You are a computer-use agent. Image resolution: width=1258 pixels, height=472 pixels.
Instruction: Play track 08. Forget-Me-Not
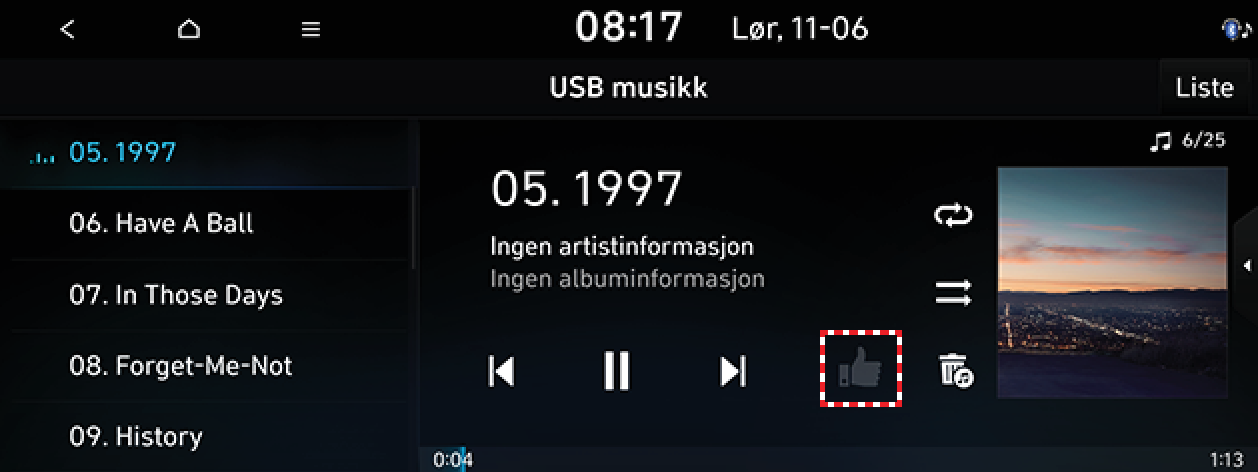(x=206, y=365)
